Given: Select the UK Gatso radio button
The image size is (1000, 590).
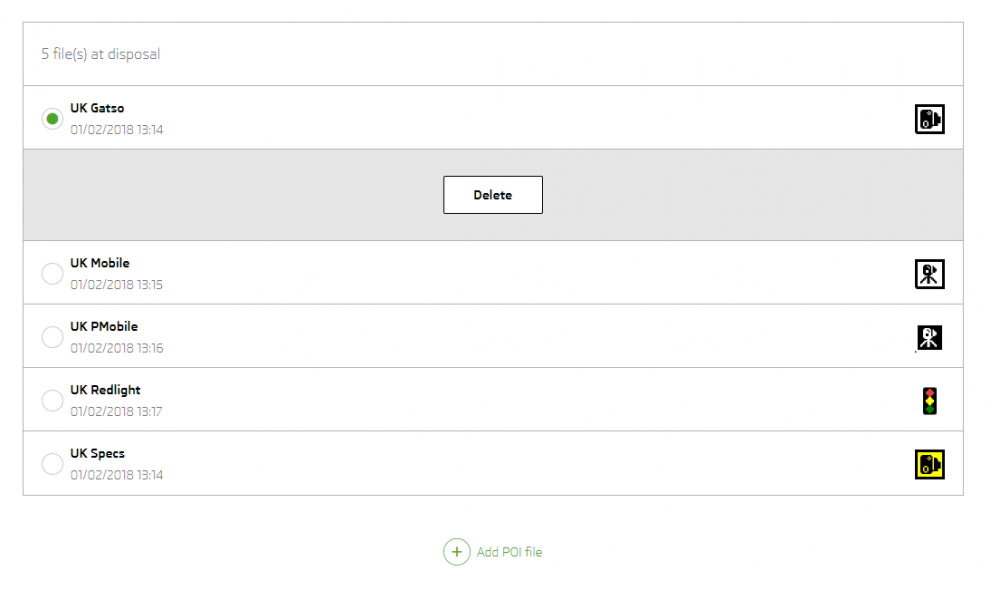Looking at the screenshot, I should pyautogui.click(x=52, y=119).
